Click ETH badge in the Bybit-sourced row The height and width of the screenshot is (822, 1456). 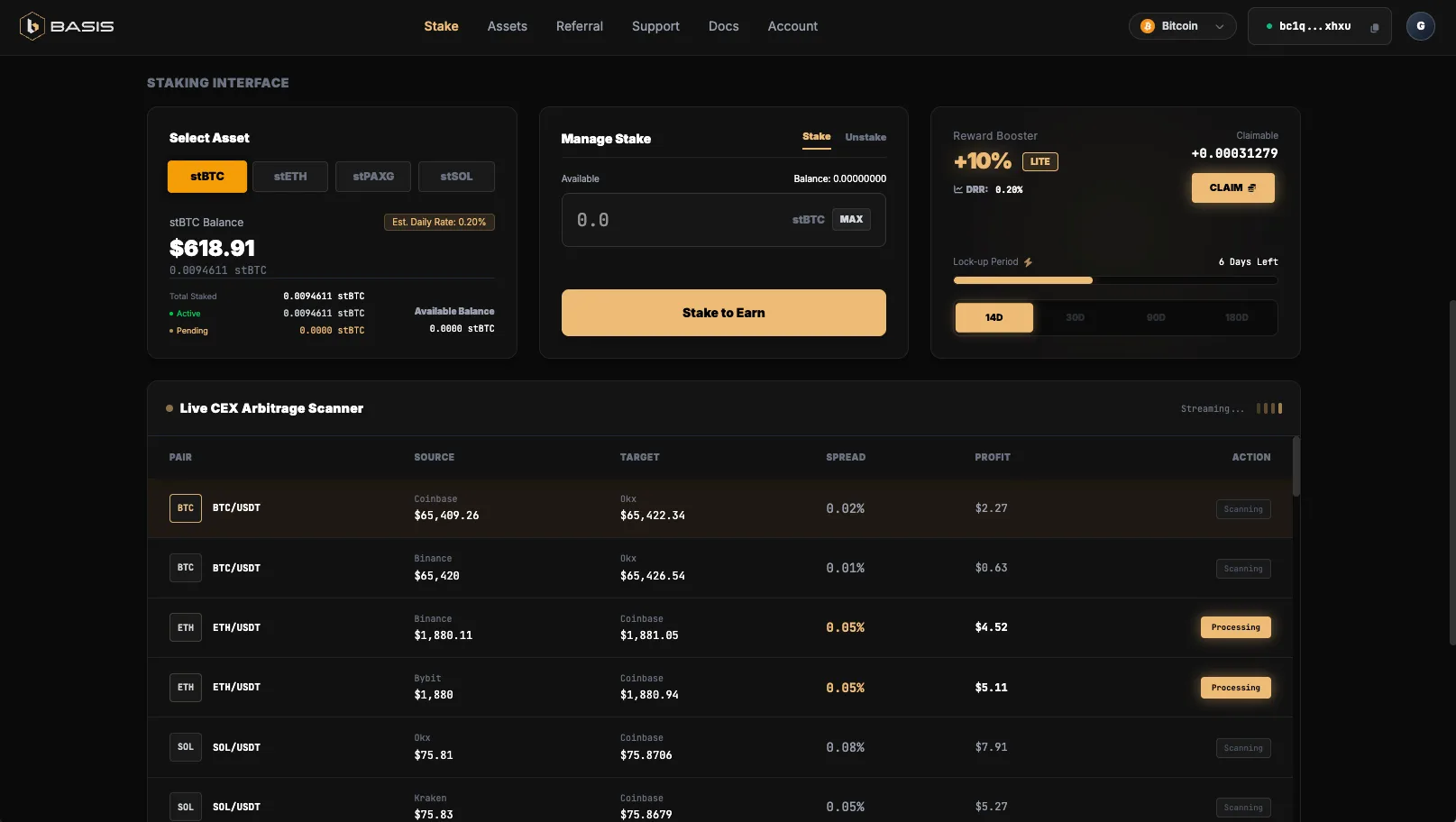click(x=186, y=688)
